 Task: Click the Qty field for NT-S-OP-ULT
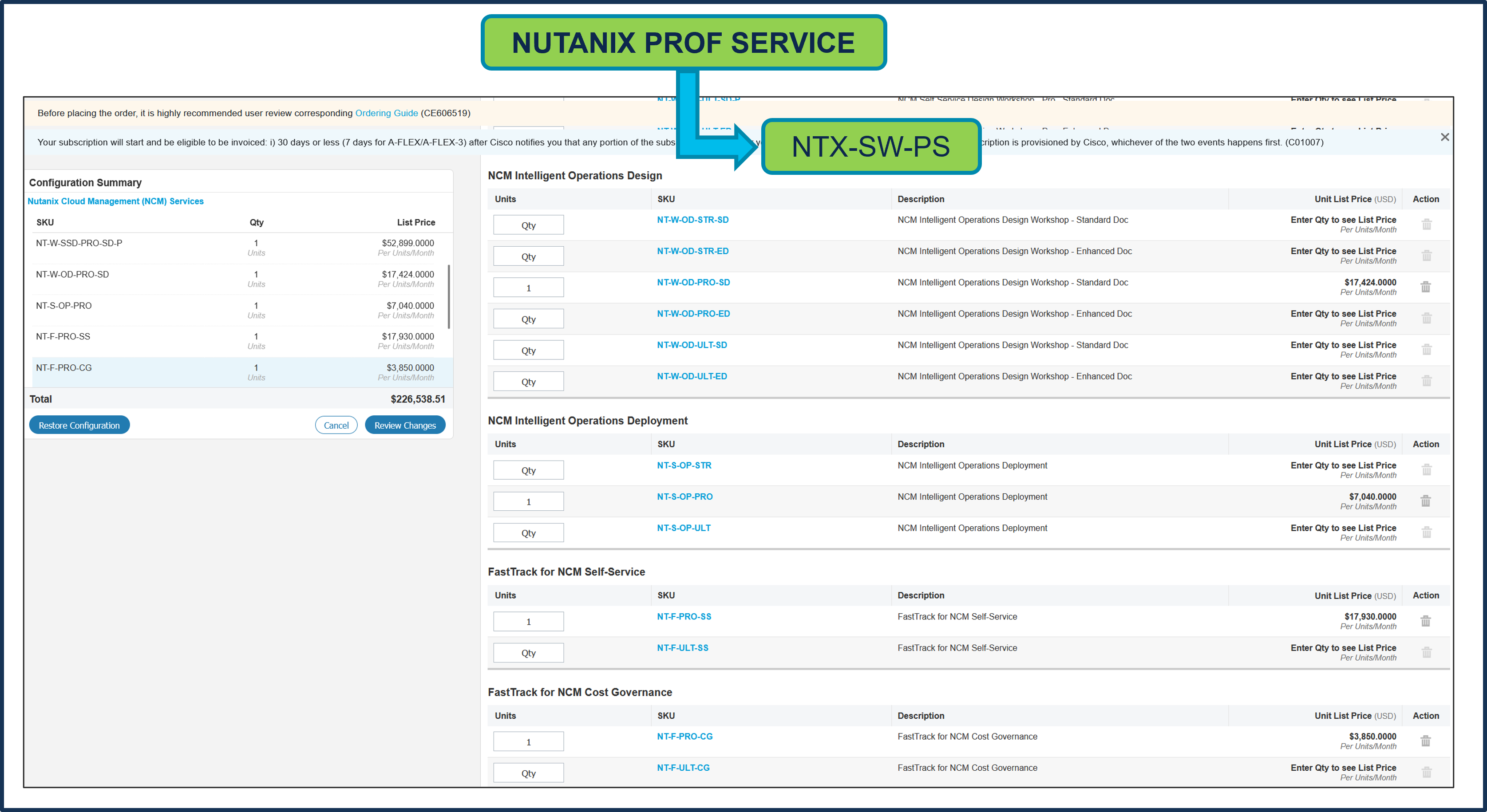pos(528,532)
